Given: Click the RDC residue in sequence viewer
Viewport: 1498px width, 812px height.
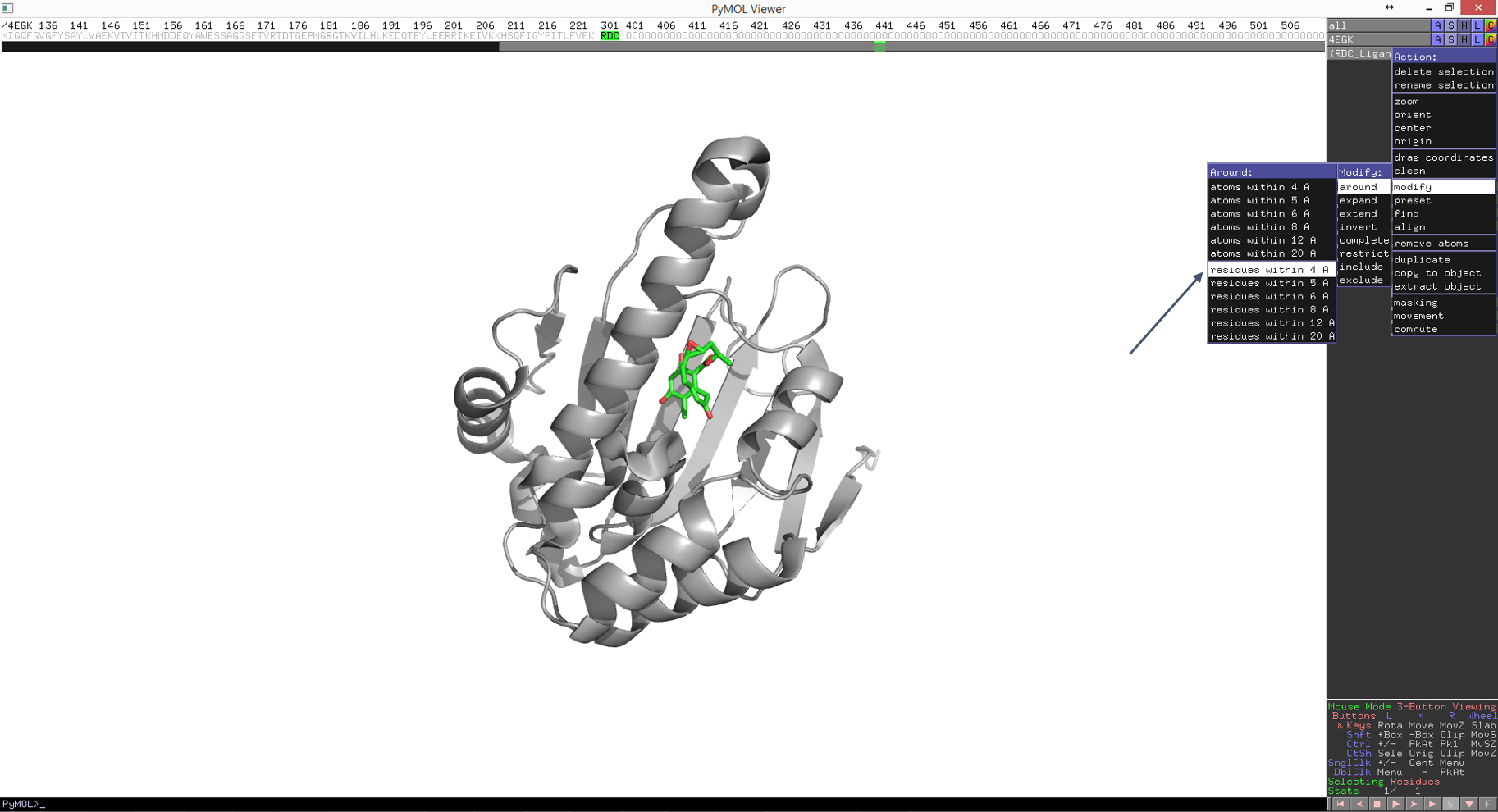Looking at the screenshot, I should (x=610, y=36).
